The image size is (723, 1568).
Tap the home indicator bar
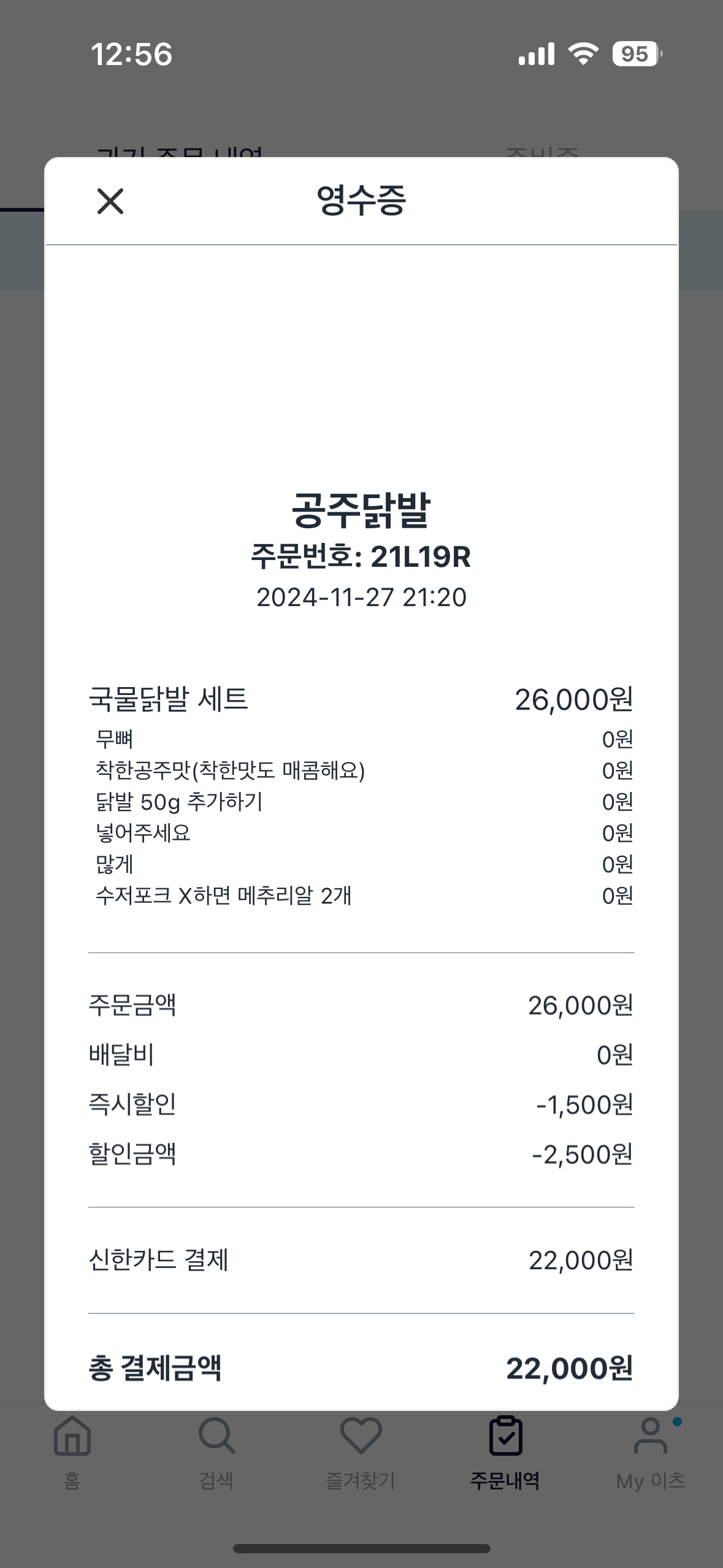click(x=361, y=1548)
